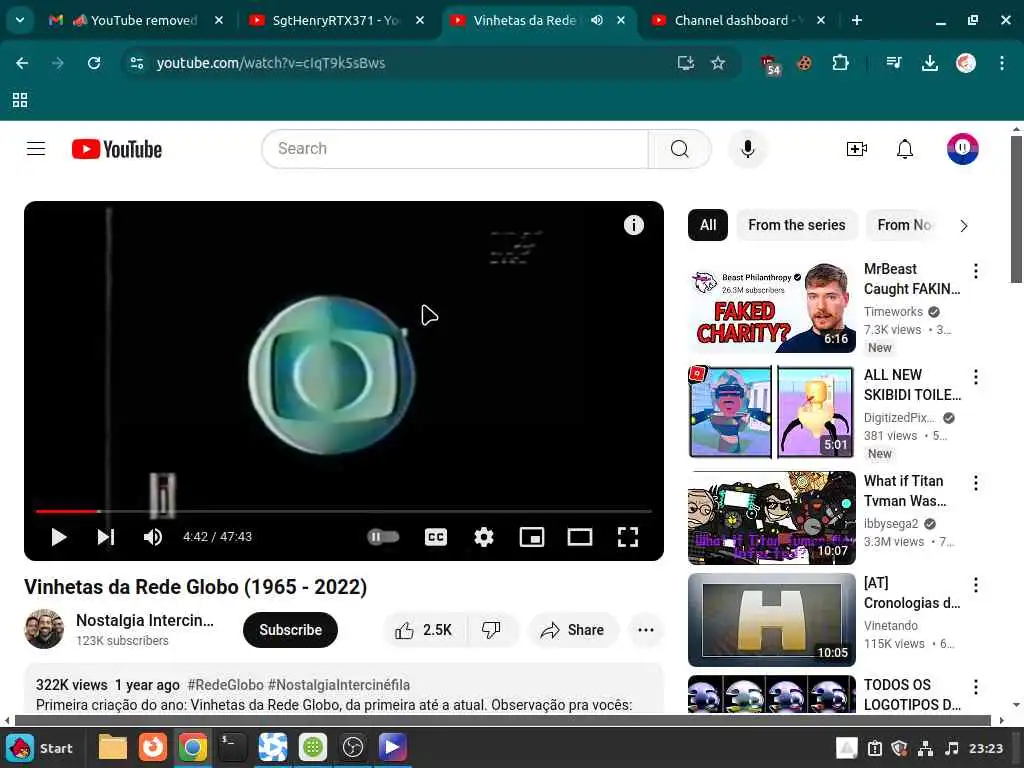Screen dimensions: 1024x768
Task: Enter fullscreen mode
Action: (x=628, y=537)
